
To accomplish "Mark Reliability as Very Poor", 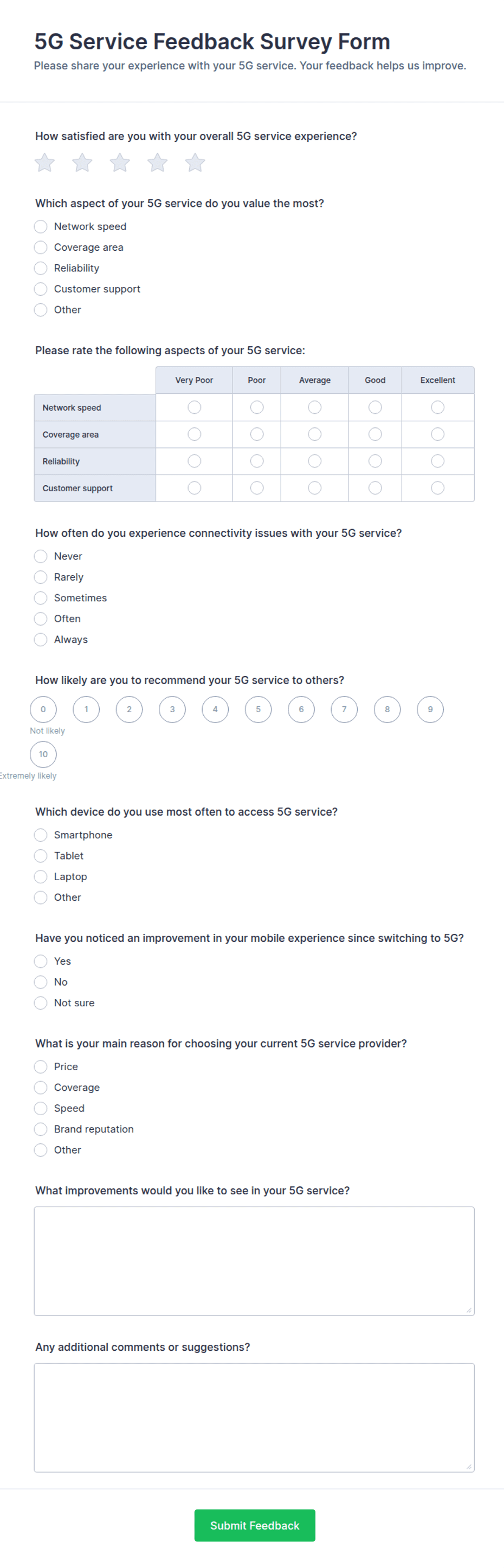I will click(194, 461).
